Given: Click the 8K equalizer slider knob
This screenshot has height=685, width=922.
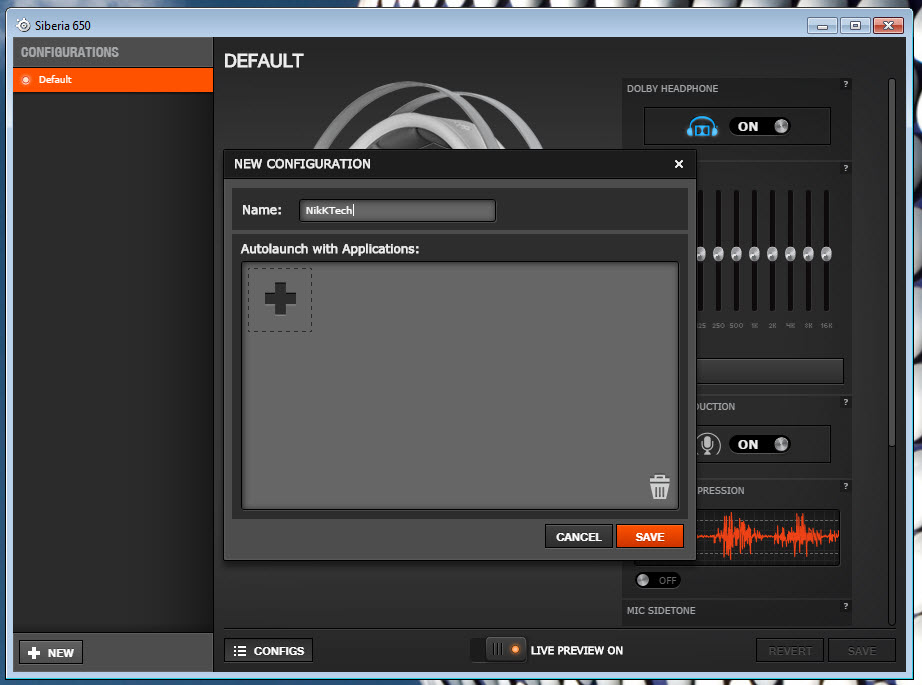Looking at the screenshot, I should pos(809,253).
